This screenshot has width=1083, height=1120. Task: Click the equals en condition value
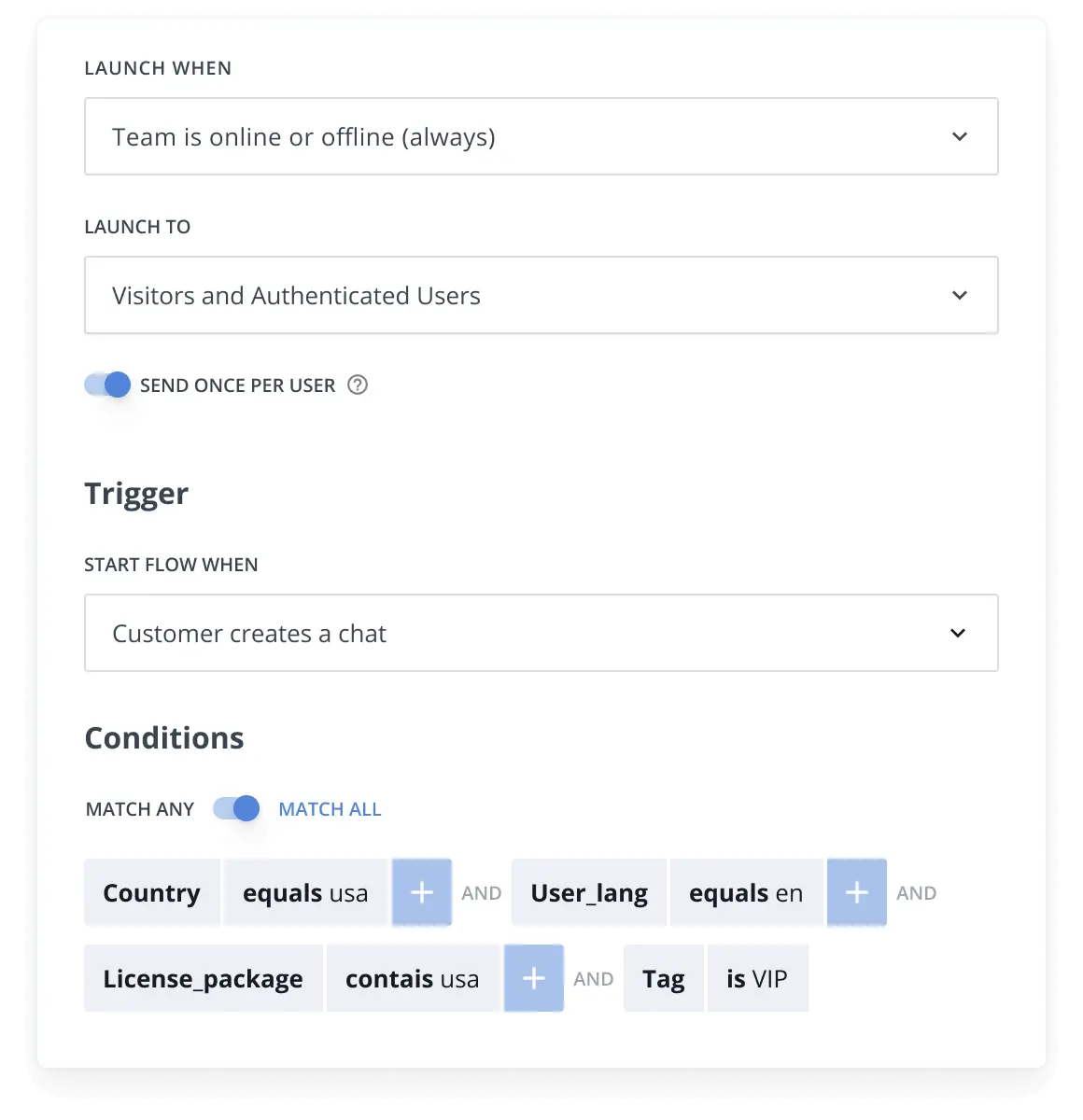coord(746,892)
